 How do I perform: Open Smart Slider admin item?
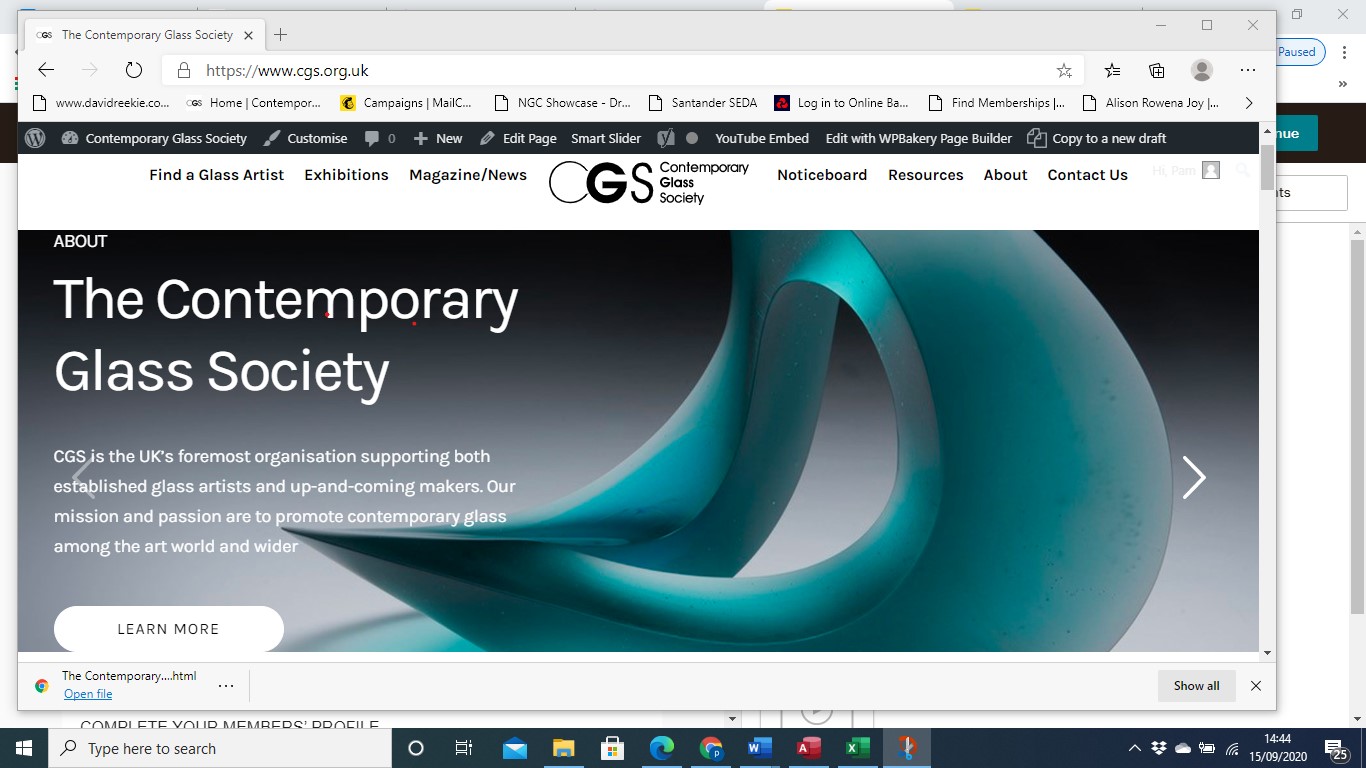(606, 138)
